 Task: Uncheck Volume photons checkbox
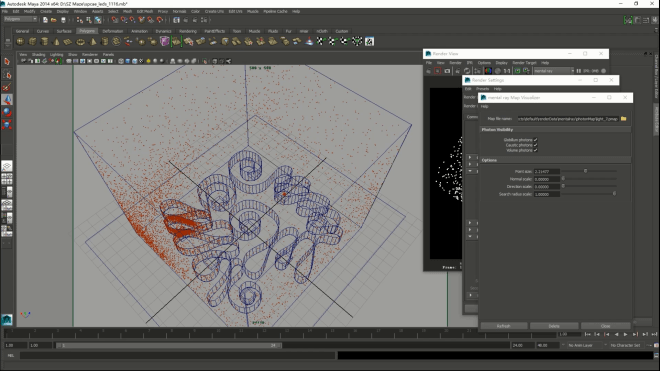(535, 150)
